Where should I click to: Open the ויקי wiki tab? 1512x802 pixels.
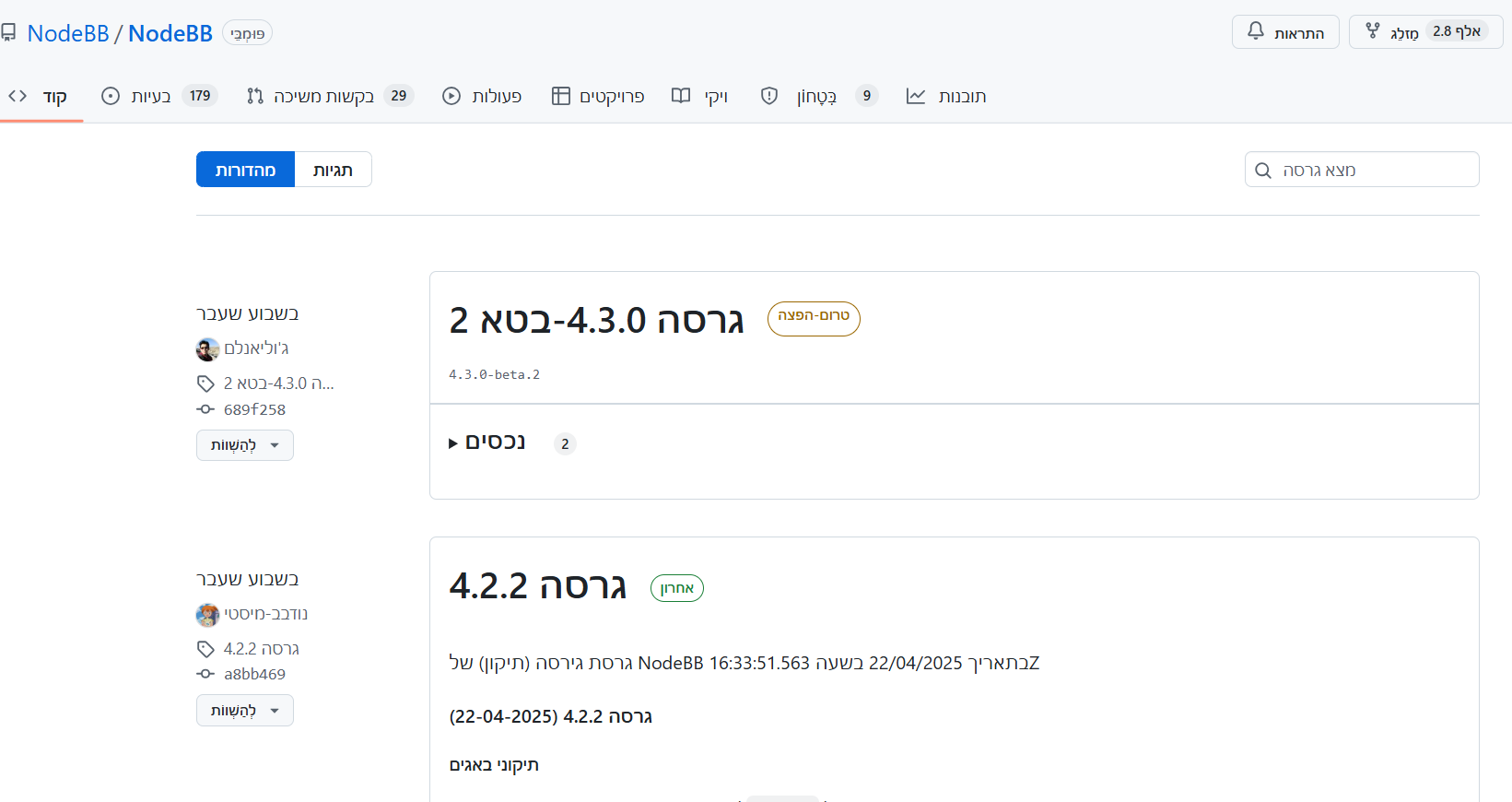pos(700,96)
